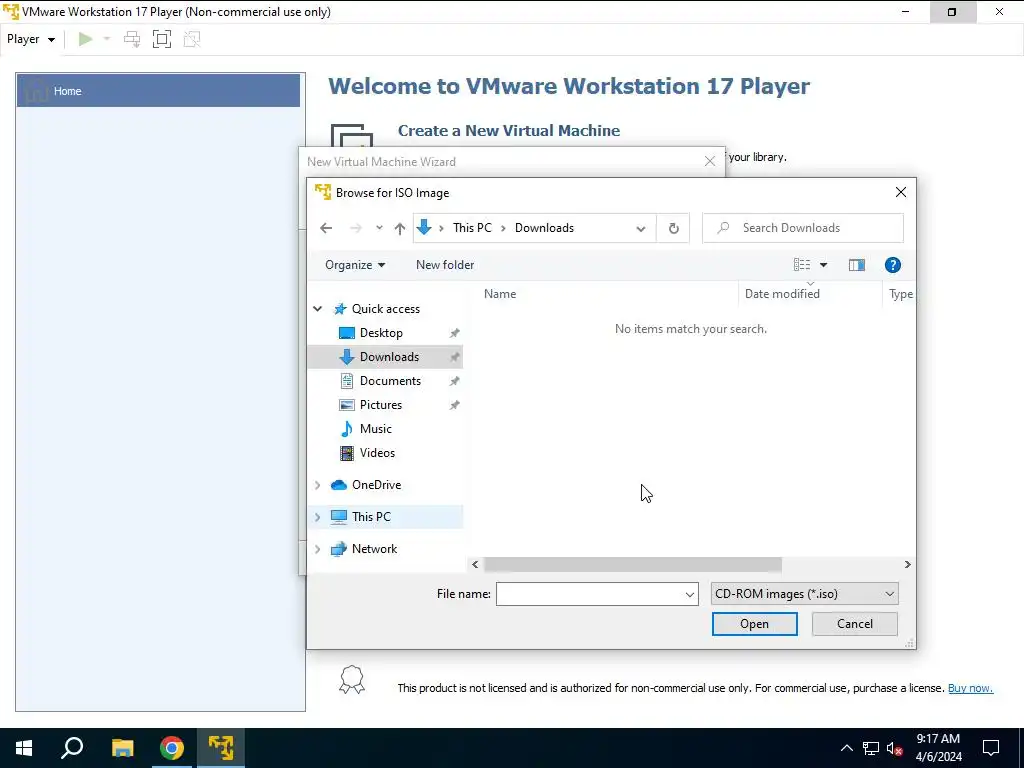Click the network status tray icon

871,748
